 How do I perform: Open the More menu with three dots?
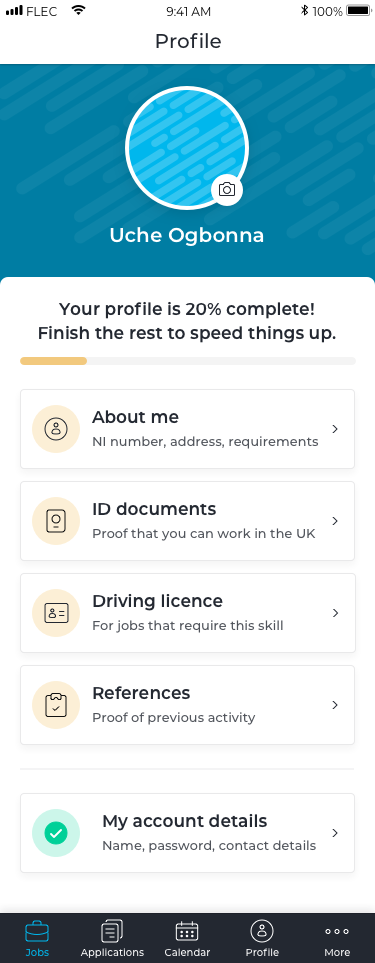(337, 938)
